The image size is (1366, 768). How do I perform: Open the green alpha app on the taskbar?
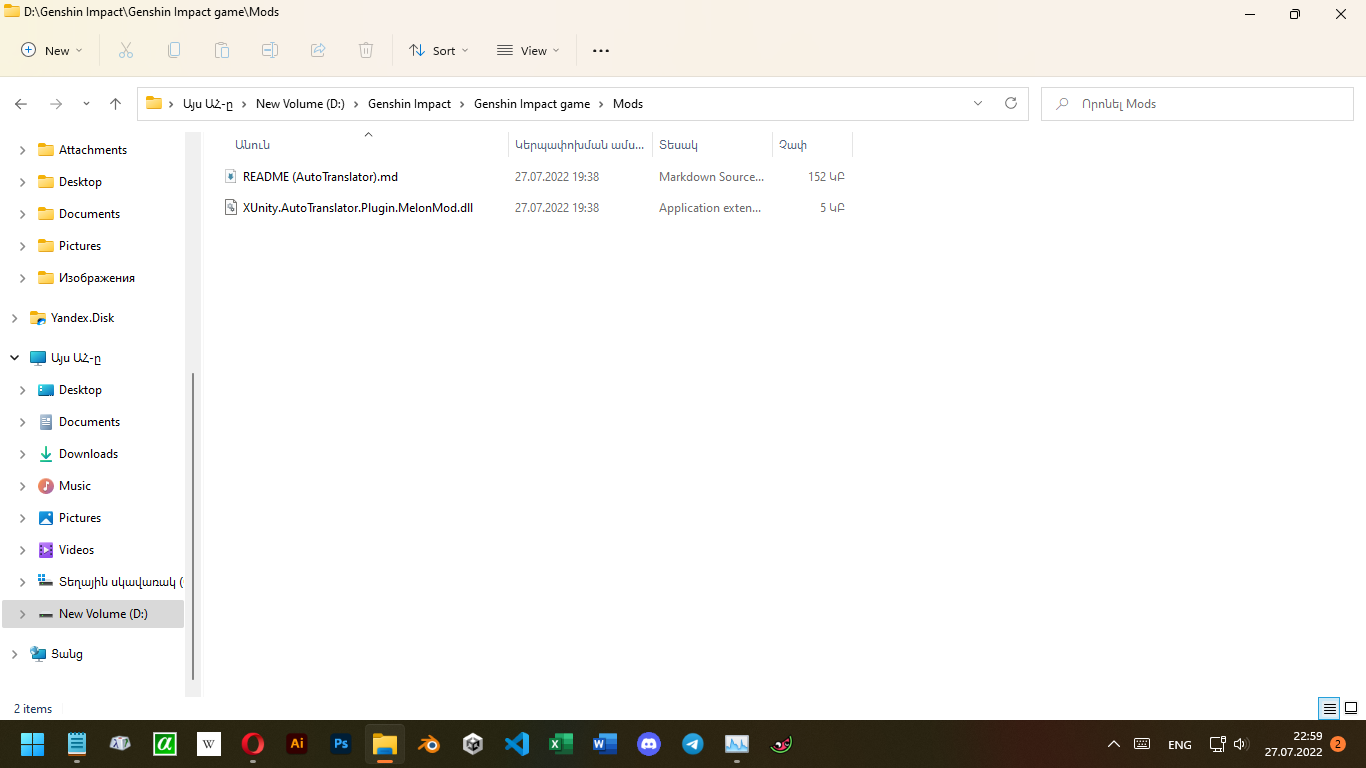point(165,744)
